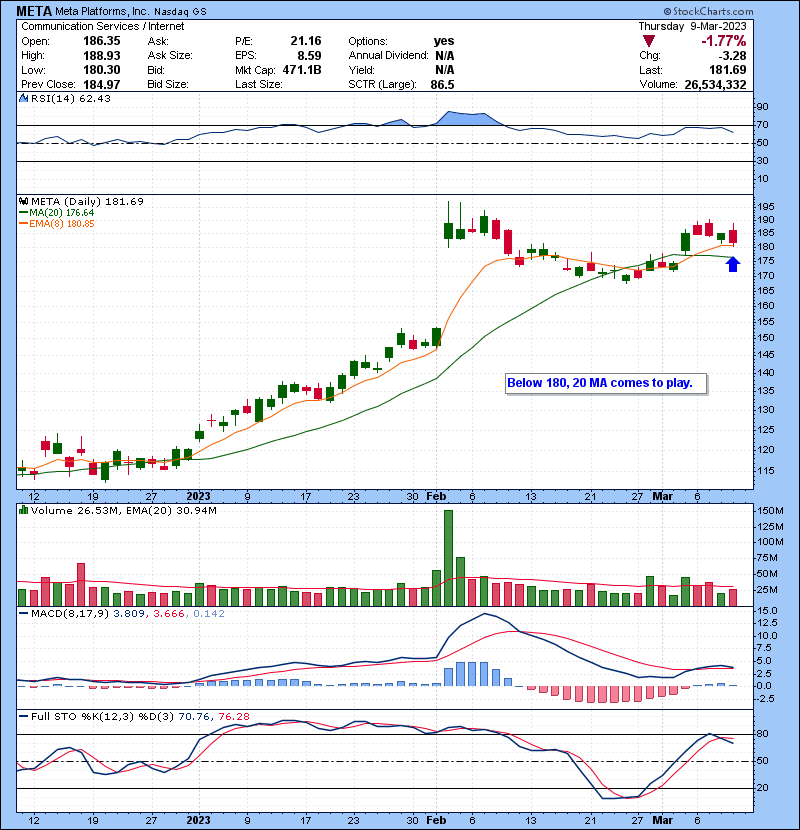Click the Volume figure 26,534,332

pos(715,85)
